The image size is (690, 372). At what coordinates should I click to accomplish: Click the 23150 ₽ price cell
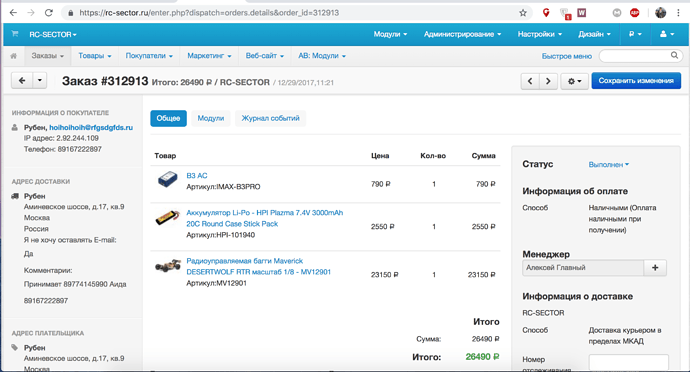(384, 275)
